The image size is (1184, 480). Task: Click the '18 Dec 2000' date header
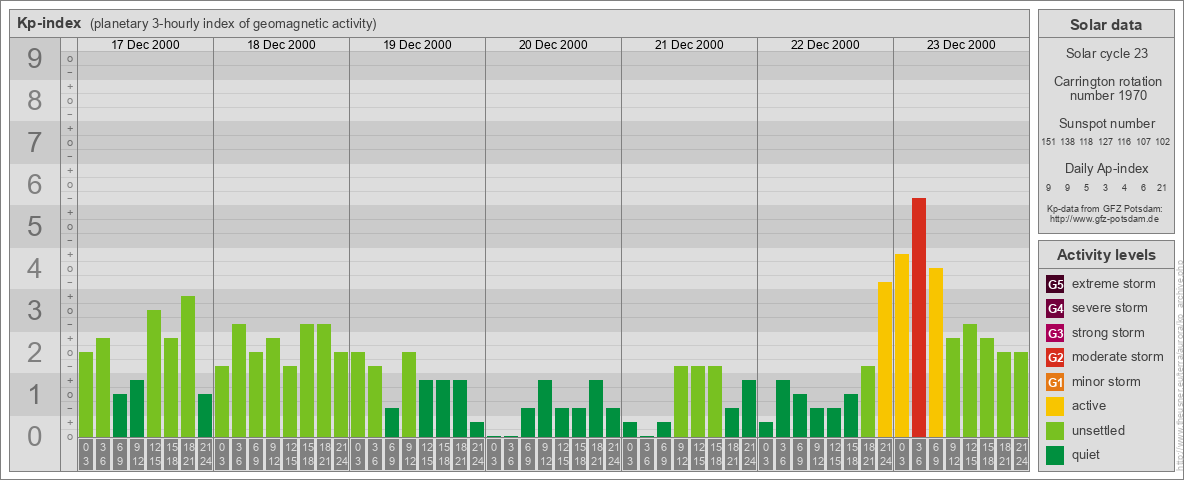282,45
